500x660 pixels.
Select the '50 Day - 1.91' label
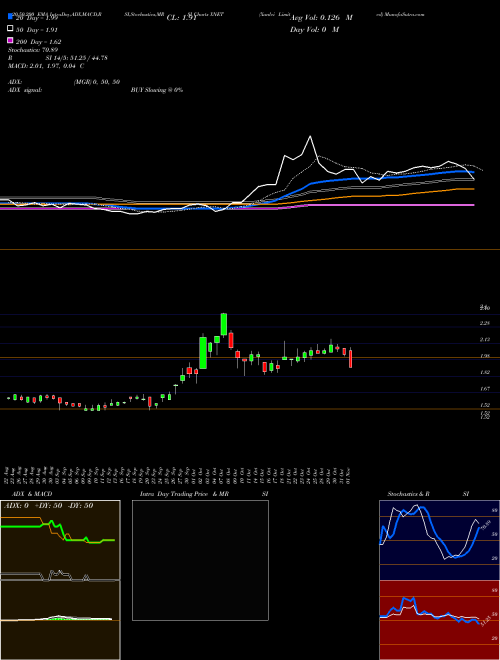(x=37, y=30)
